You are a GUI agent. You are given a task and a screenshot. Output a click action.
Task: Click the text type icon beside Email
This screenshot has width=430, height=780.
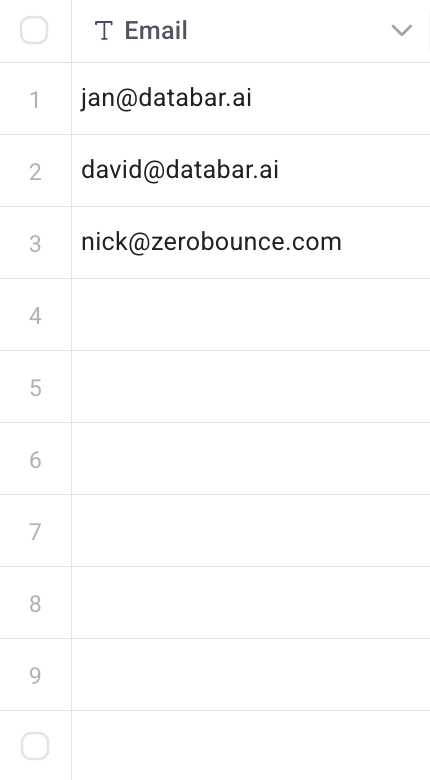[x=104, y=30]
